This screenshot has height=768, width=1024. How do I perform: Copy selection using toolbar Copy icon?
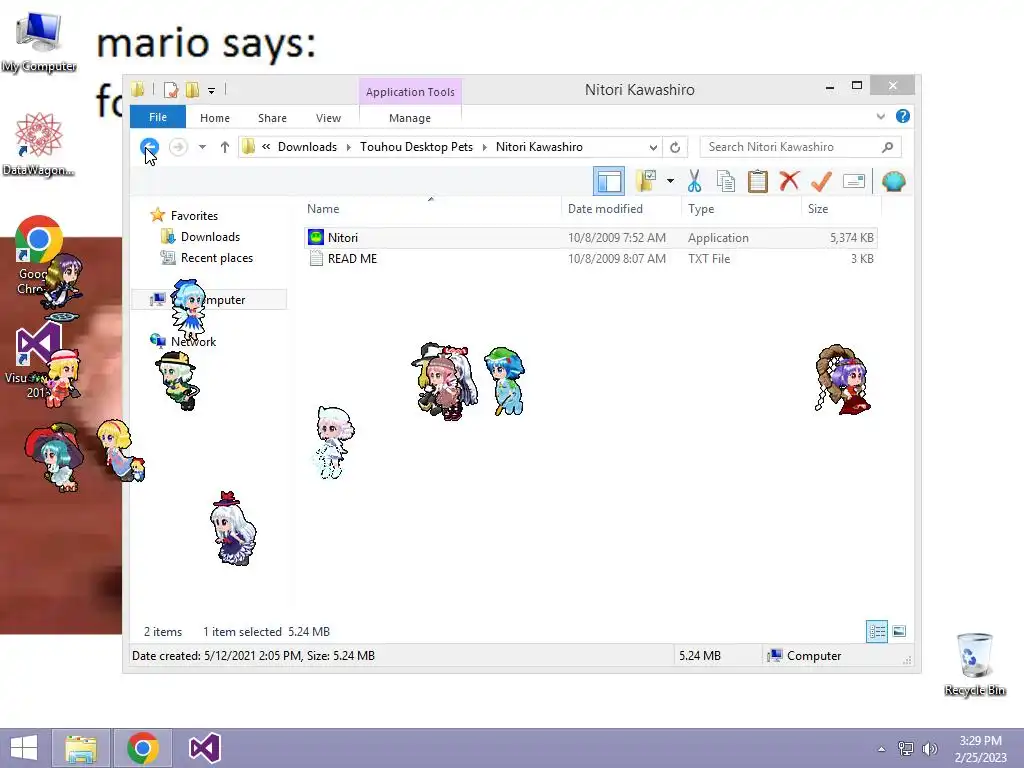tap(726, 181)
